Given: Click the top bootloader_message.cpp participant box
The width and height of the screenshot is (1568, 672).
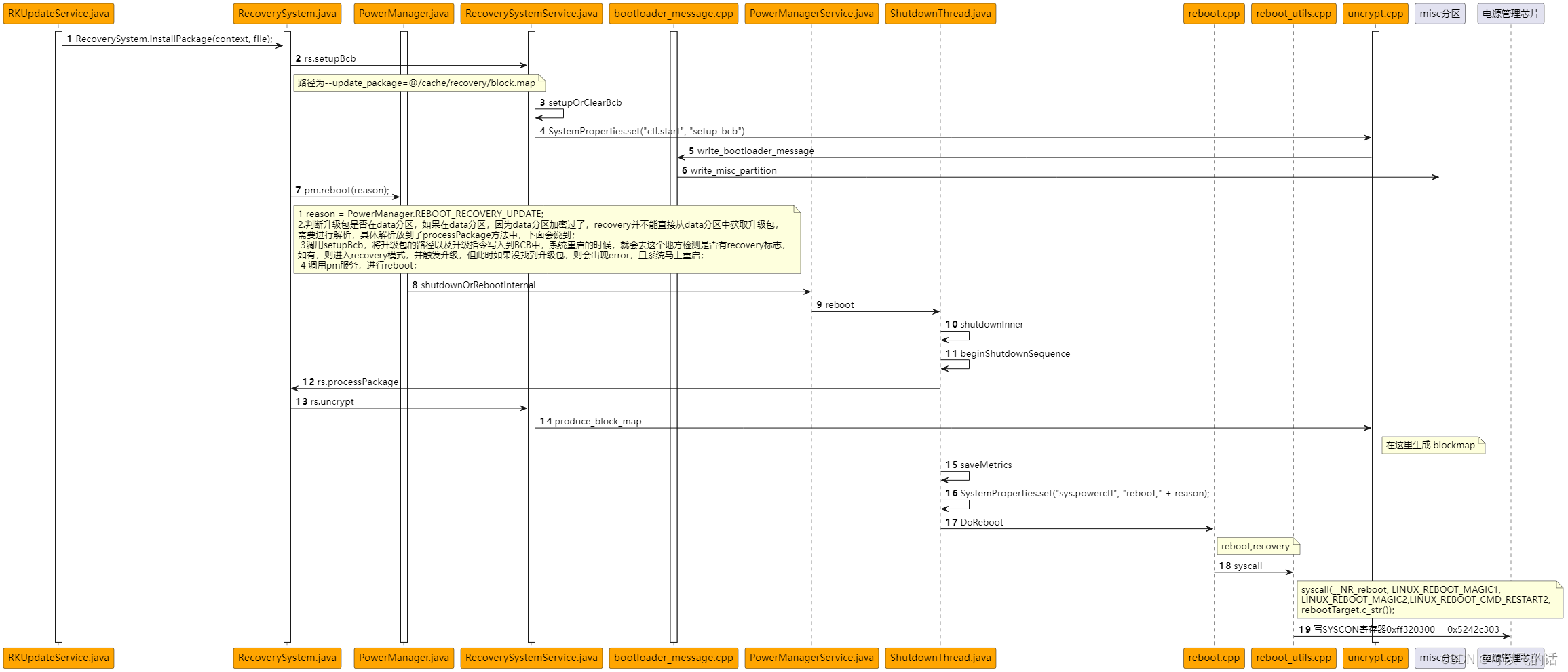Looking at the screenshot, I should 674,14.
